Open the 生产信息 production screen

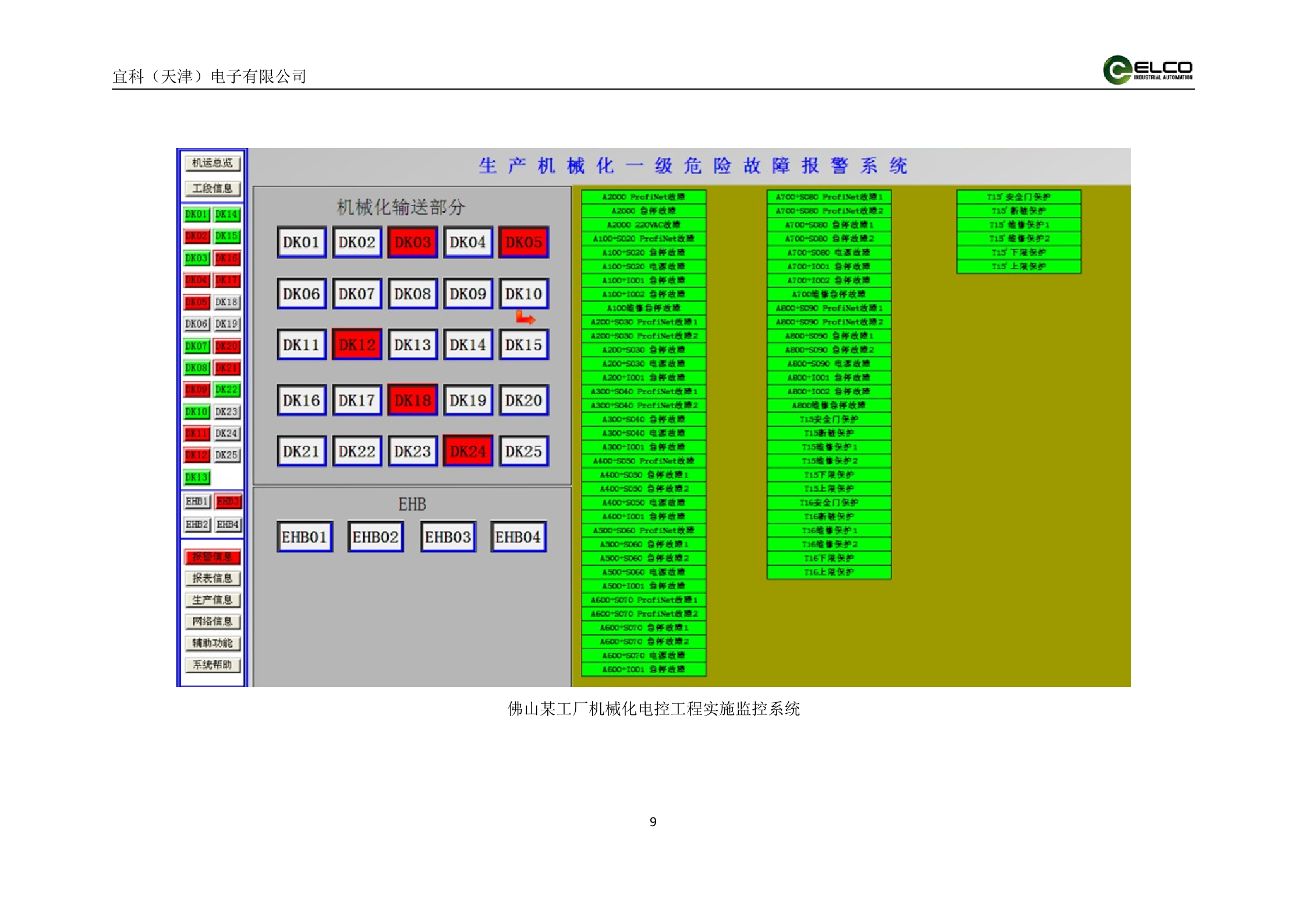tap(212, 600)
